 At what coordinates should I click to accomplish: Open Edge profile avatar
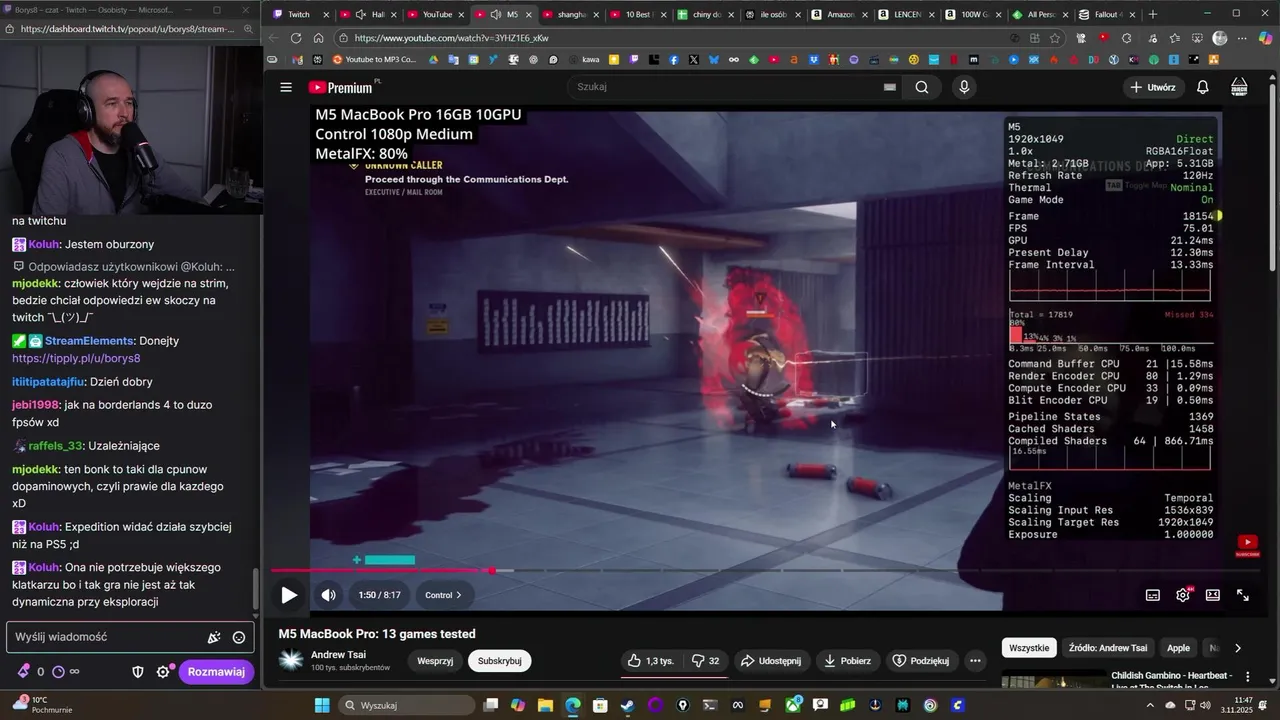(1220, 38)
